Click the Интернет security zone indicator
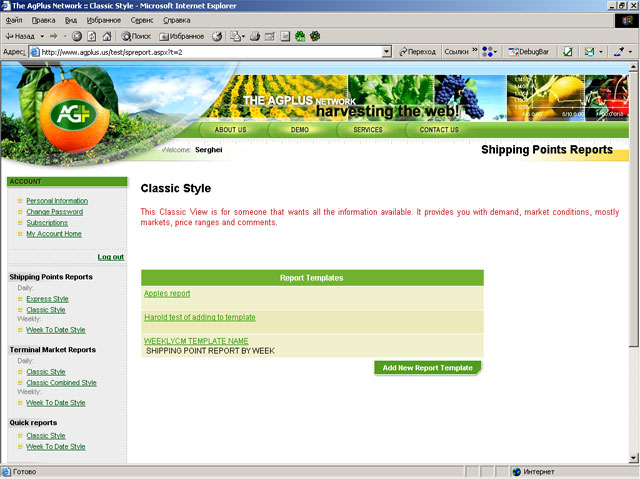Screen dimensions: 640x480 pyautogui.click(x=533, y=472)
